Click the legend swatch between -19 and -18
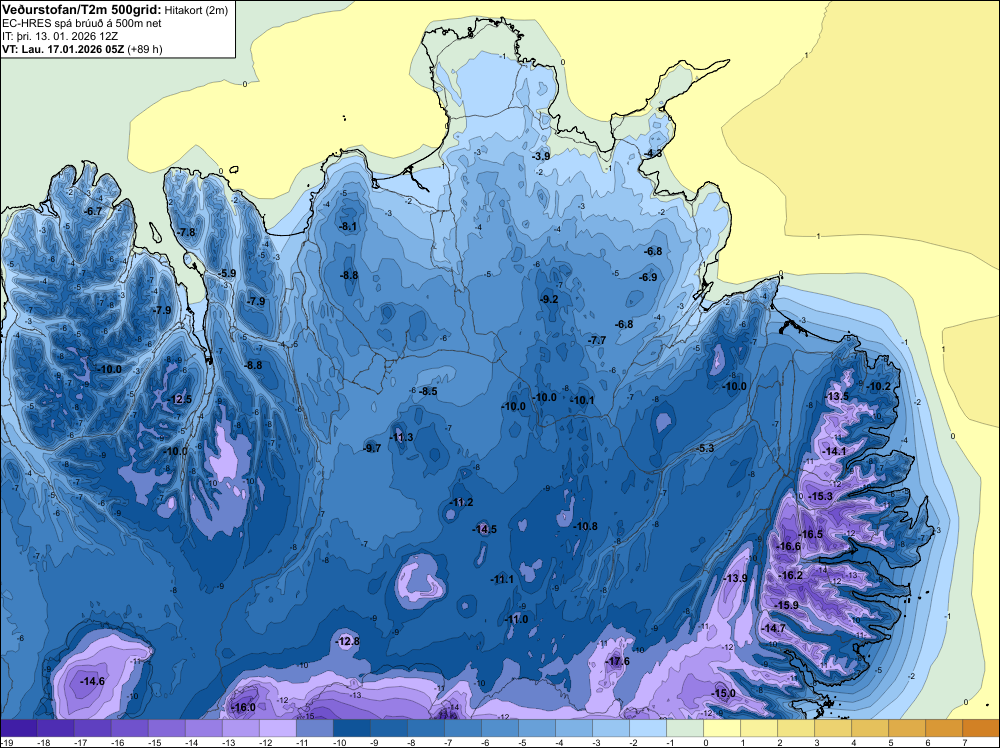The image size is (1000, 748). tap(19, 728)
